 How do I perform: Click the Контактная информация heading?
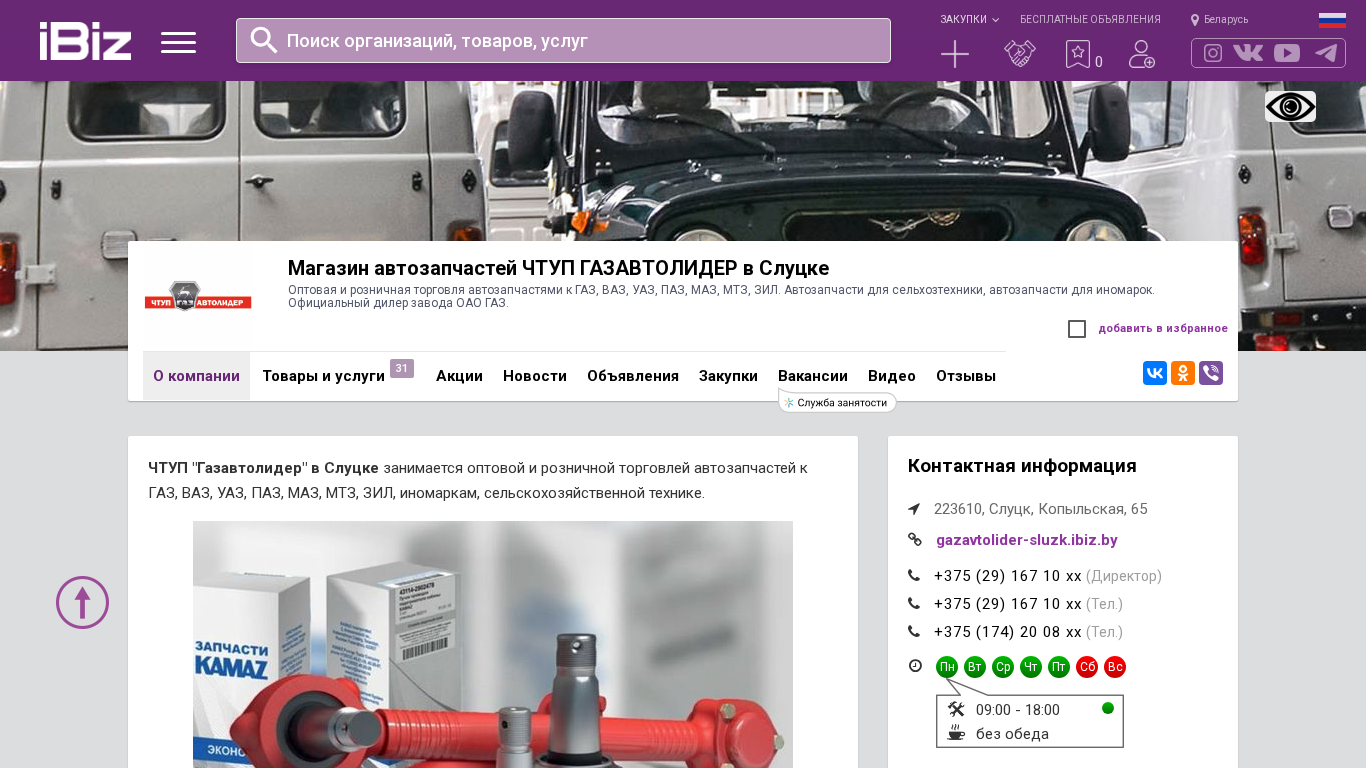coord(1022,466)
